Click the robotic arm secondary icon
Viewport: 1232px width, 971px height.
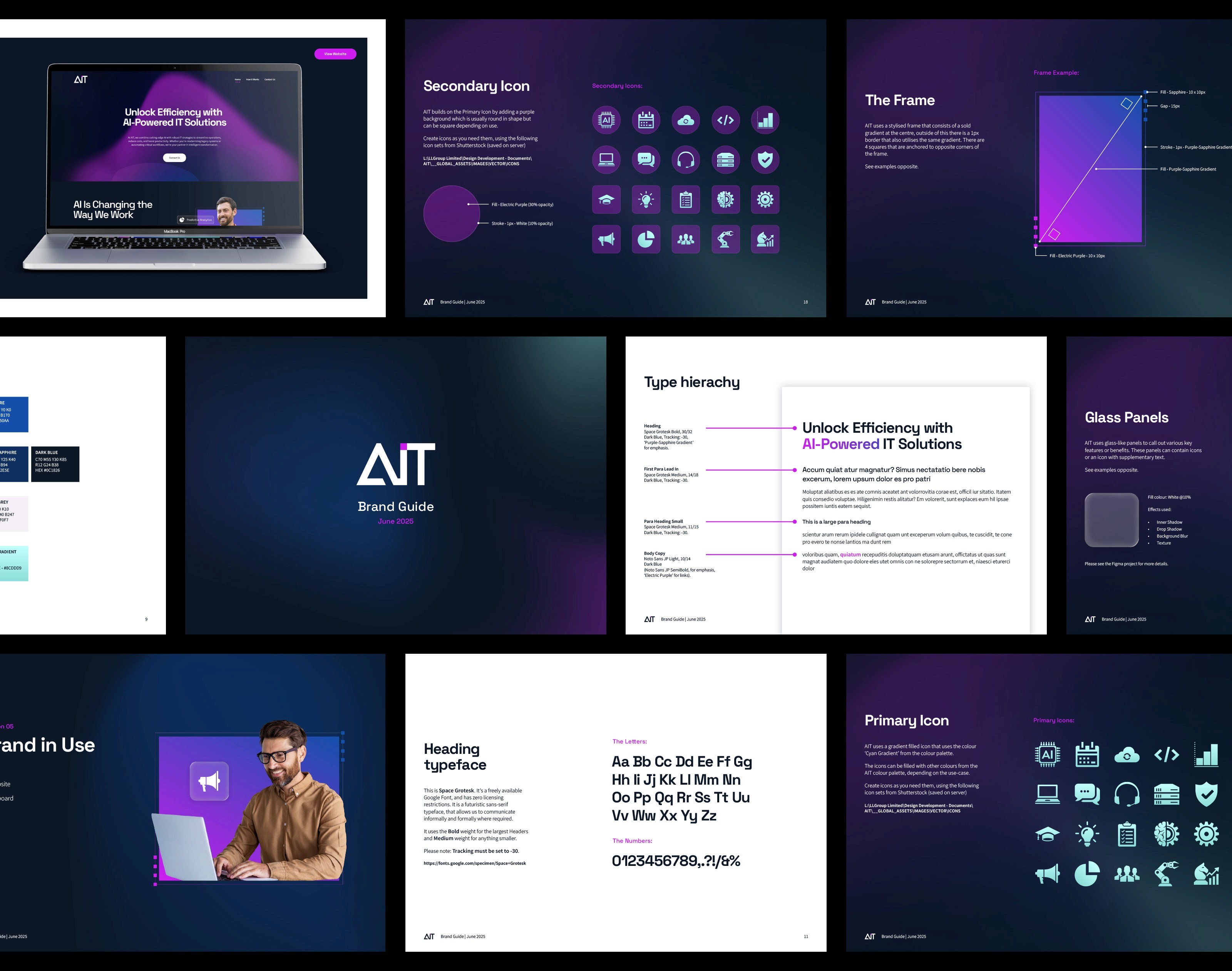pyautogui.click(x=725, y=239)
